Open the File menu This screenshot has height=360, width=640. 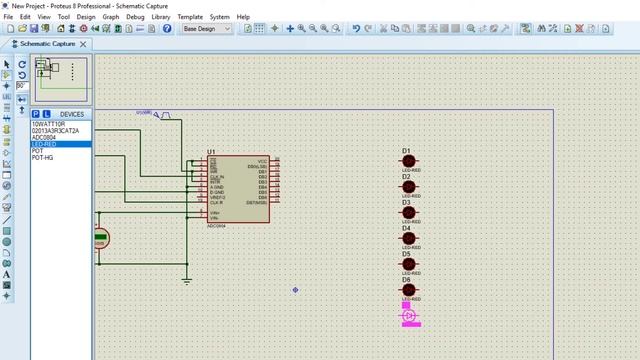coord(8,17)
